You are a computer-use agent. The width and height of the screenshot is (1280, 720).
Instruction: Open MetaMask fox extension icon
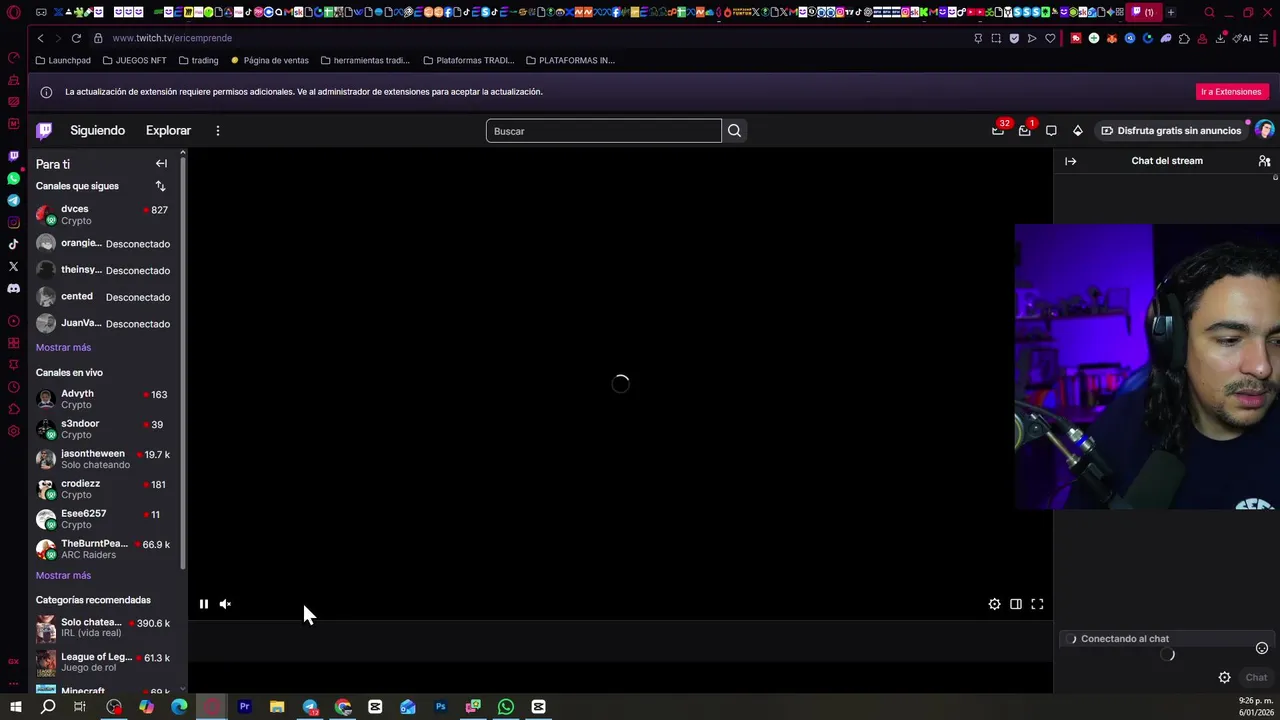(x=1111, y=38)
